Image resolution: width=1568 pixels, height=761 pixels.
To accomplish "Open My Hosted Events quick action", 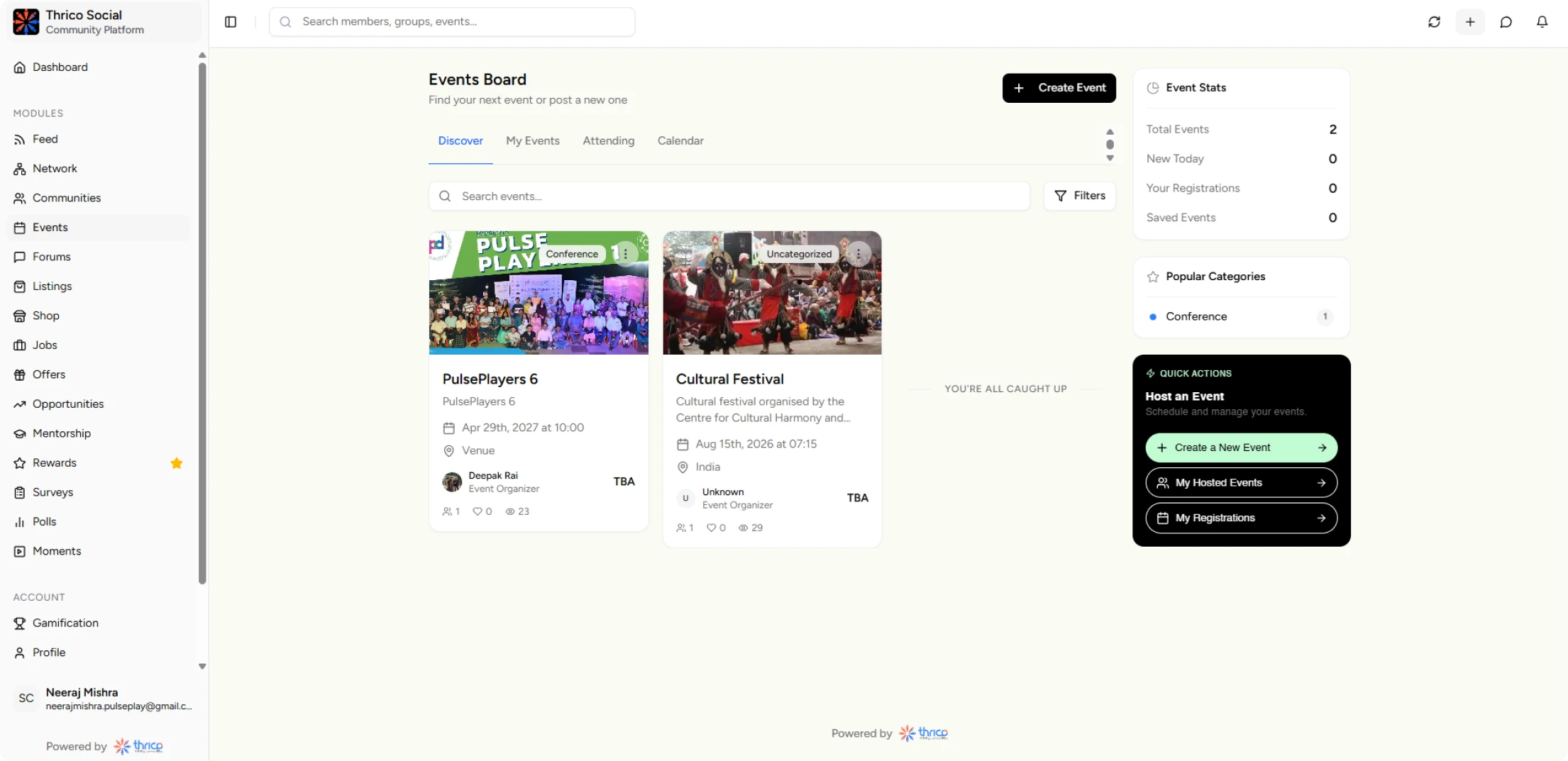I will pos(1241,483).
